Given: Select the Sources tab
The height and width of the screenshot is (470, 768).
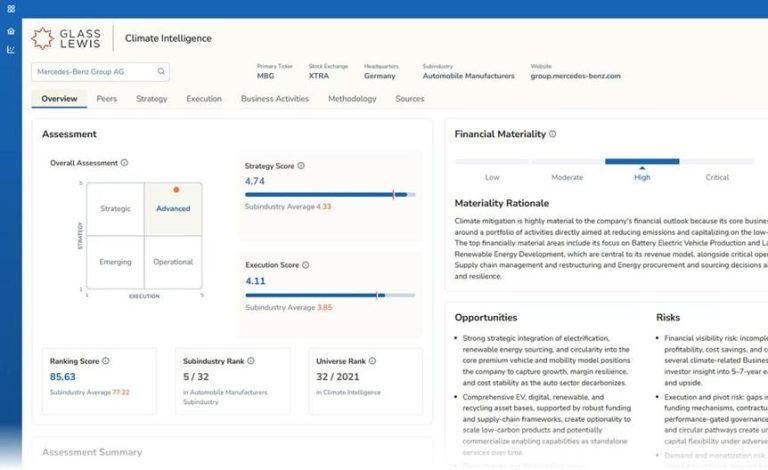Looking at the screenshot, I should (x=409, y=99).
